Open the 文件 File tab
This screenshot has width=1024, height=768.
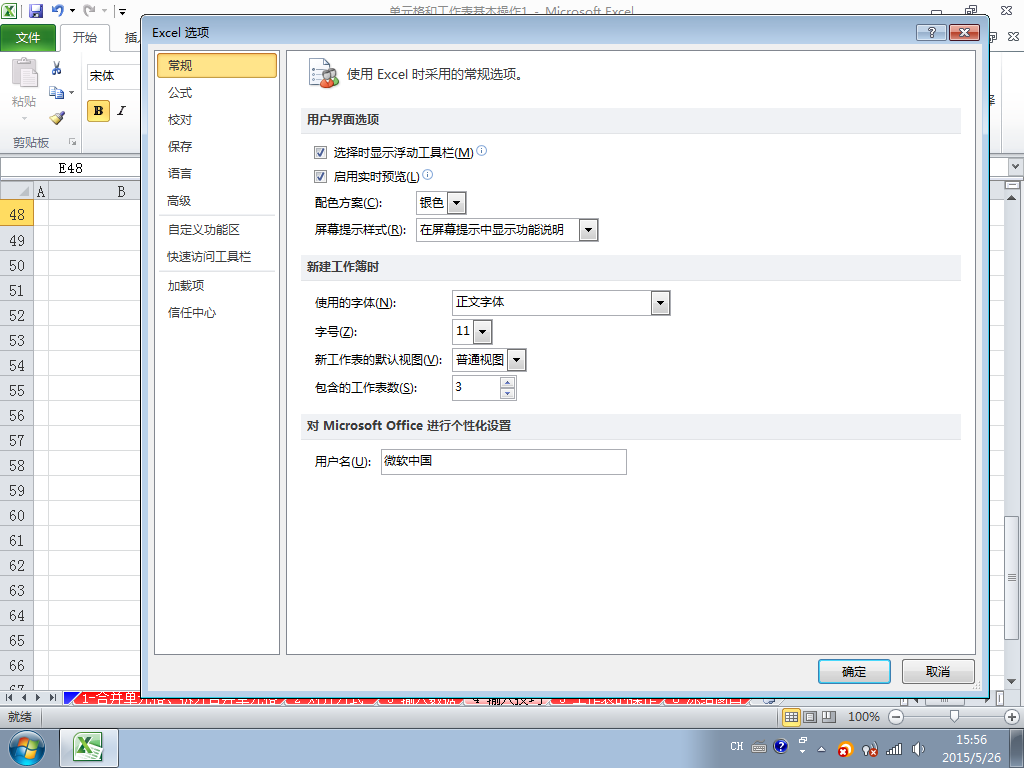(27, 38)
